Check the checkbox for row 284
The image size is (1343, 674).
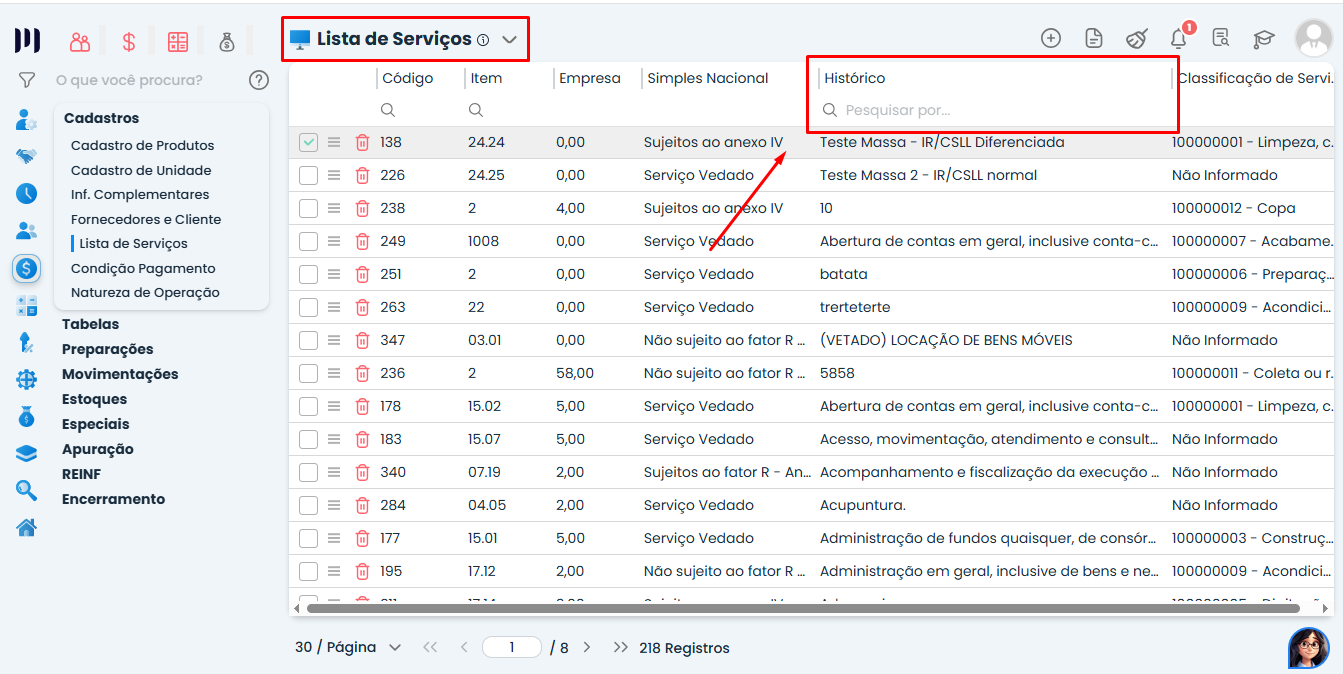(x=308, y=506)
